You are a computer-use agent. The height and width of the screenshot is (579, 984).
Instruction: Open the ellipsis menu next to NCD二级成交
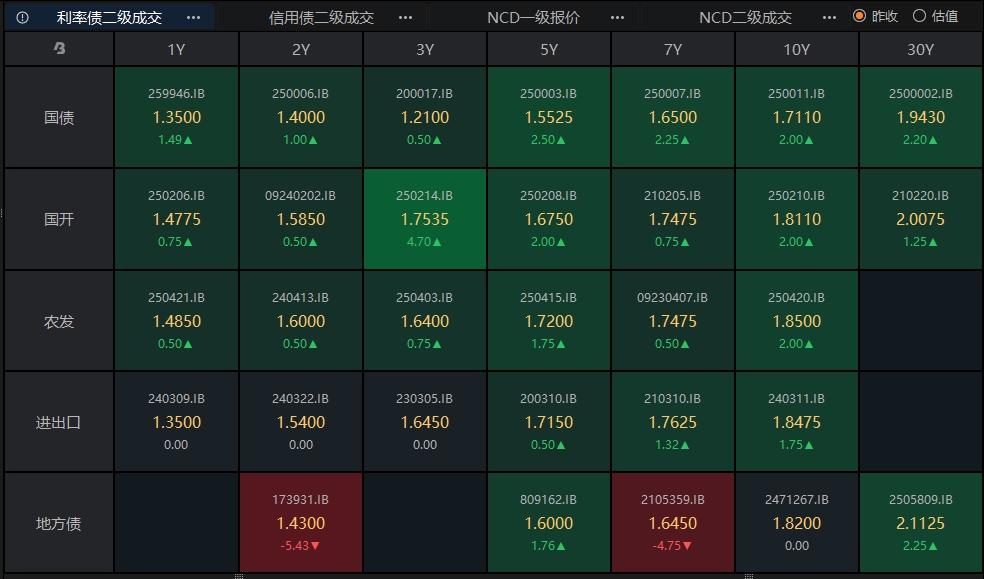coord(829,18)
